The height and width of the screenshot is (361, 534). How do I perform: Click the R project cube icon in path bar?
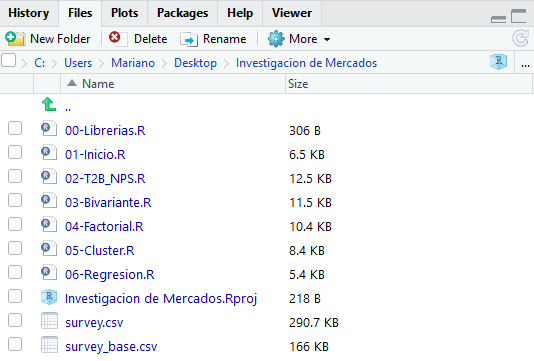click(x=499, y=62)
